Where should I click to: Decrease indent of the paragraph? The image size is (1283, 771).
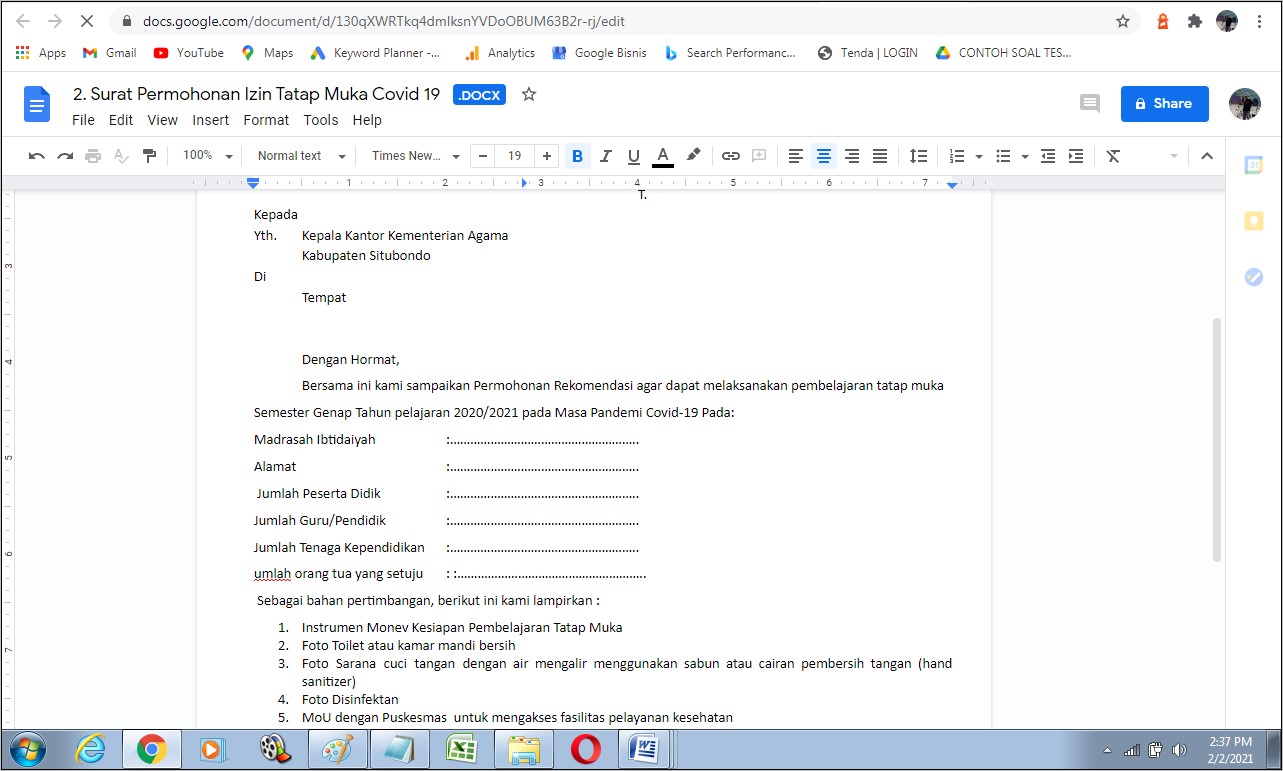(x=1048, y=156)
